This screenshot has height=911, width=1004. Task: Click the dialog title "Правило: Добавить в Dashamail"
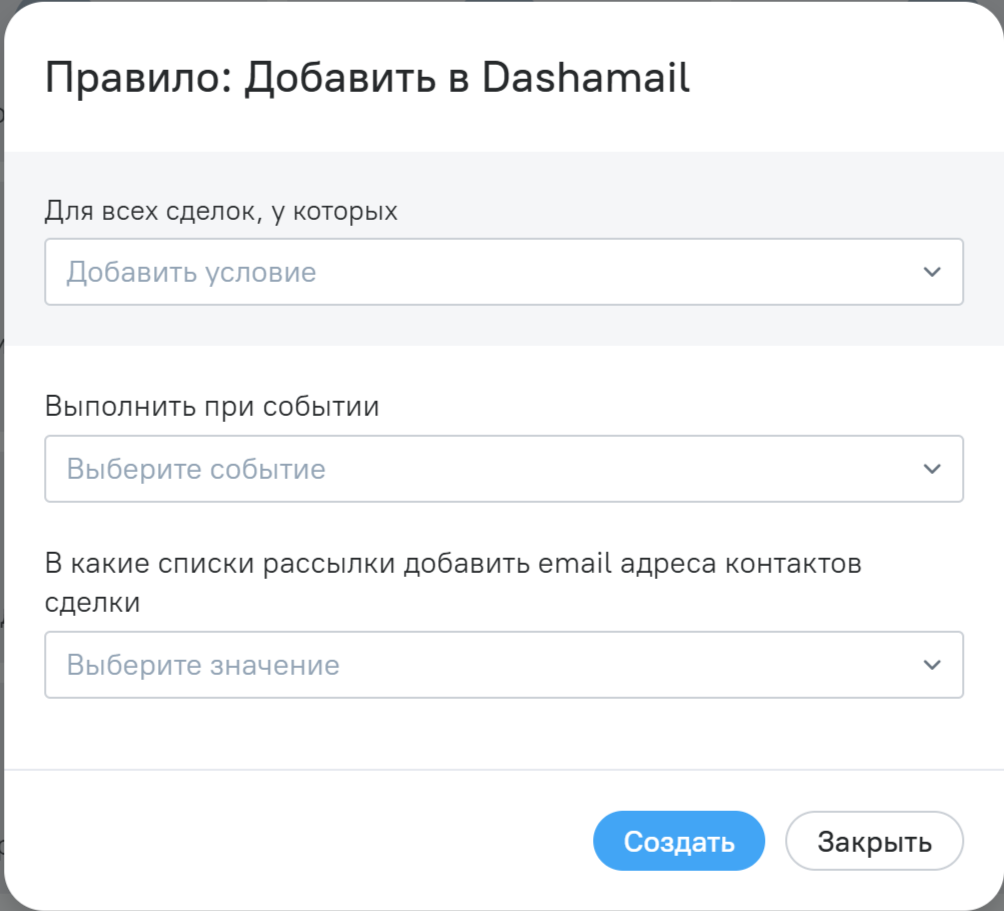[x=367, y=79]
